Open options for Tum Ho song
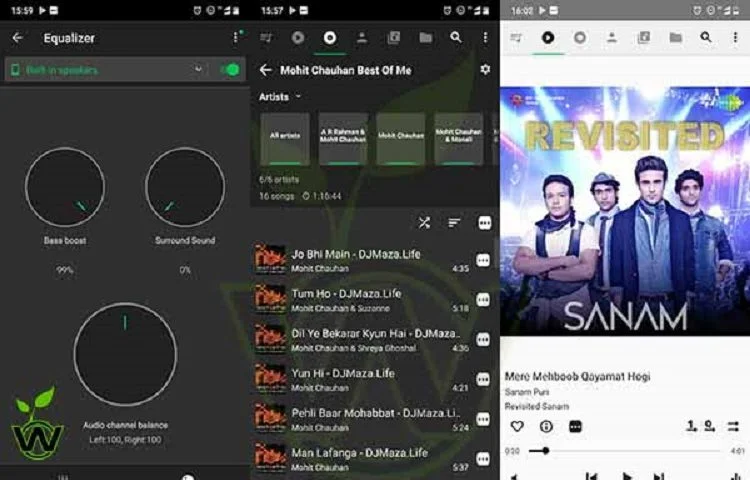This screenshot has height=480, width=750. coord(483,300)
